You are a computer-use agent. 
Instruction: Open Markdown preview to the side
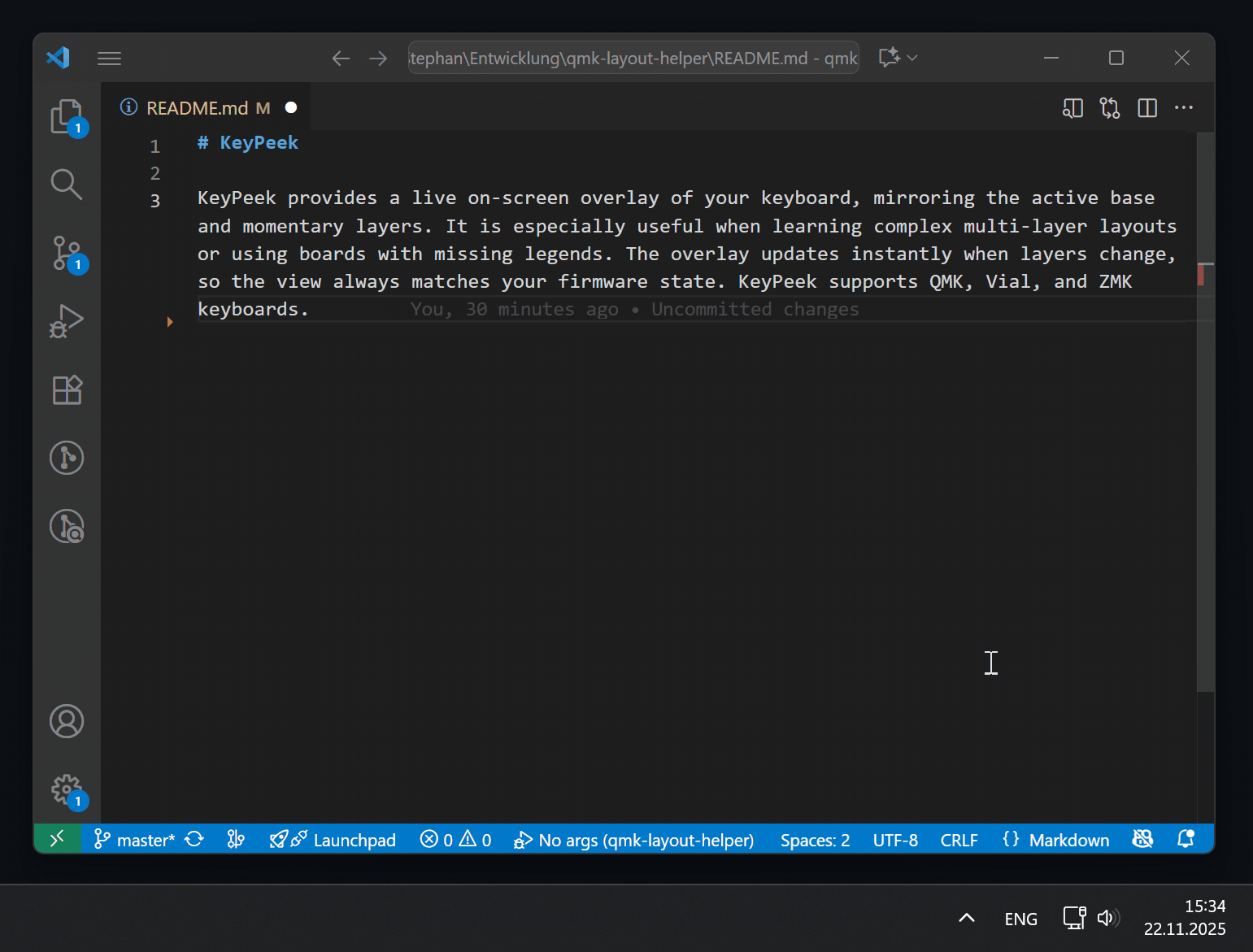click(1072, 108)
